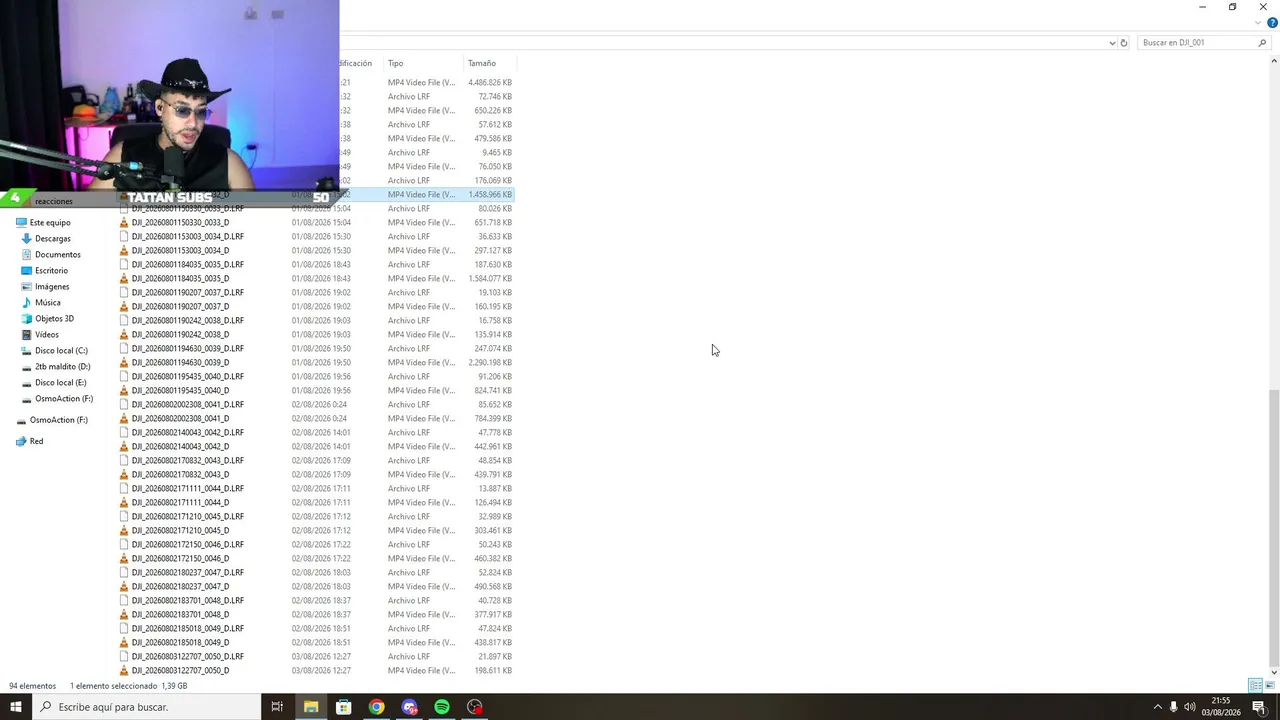
Task: Open the notification center icon
Action: 1260,707
